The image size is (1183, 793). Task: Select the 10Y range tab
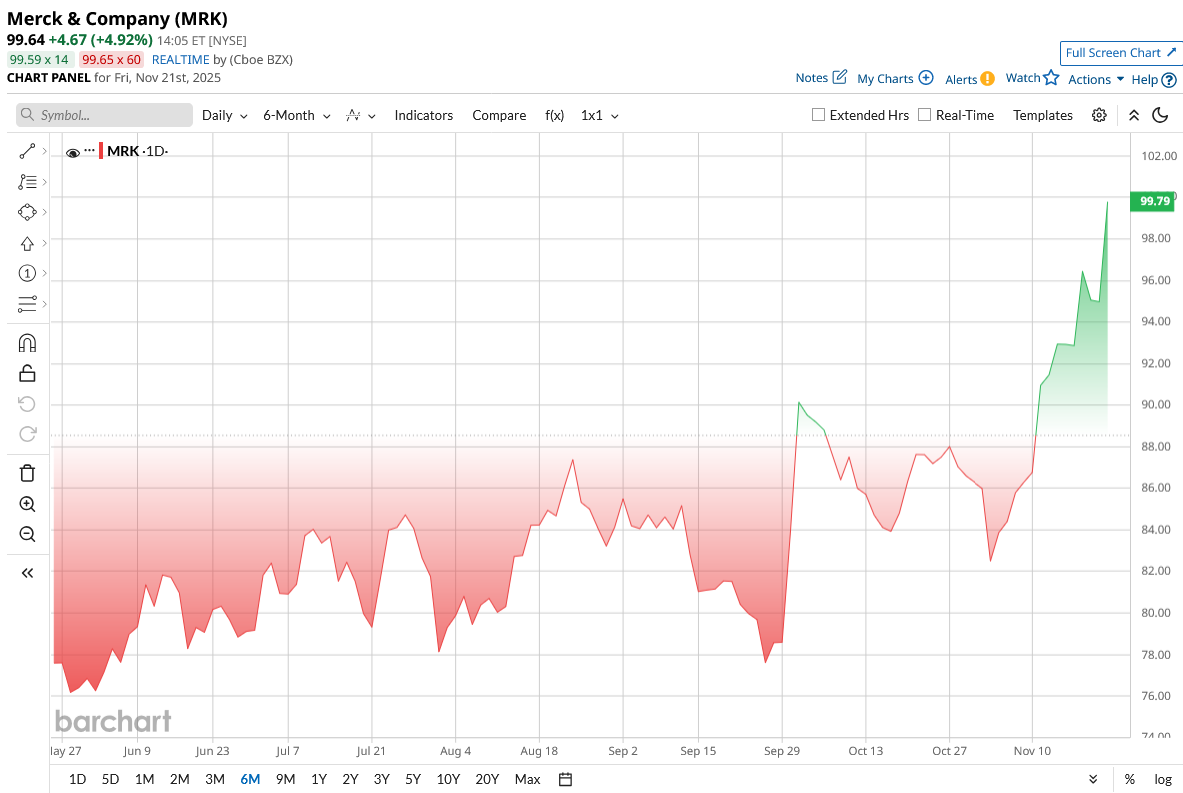point(448,779)
